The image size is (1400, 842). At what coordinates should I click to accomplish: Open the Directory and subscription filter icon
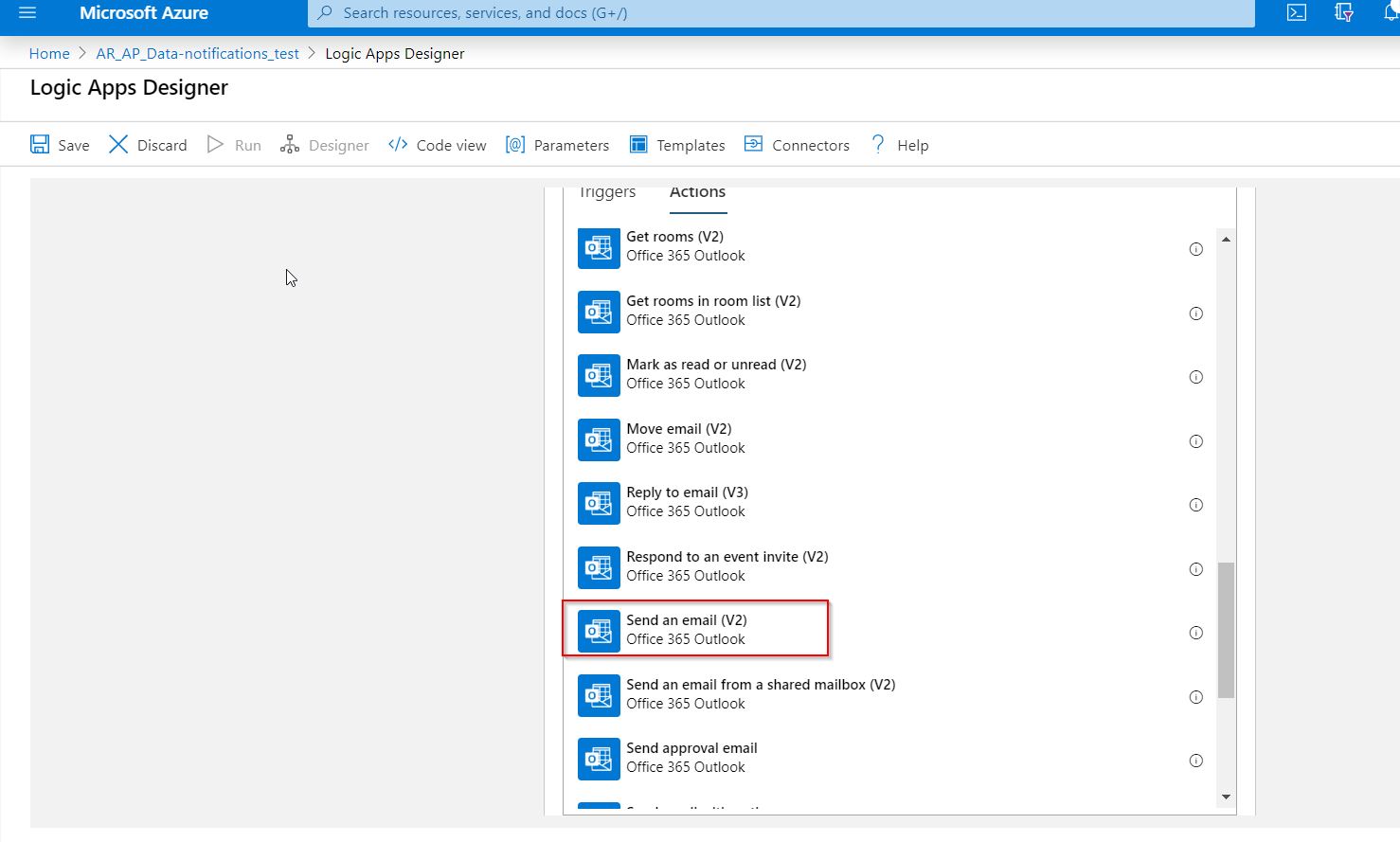[x=1344, y=13]
